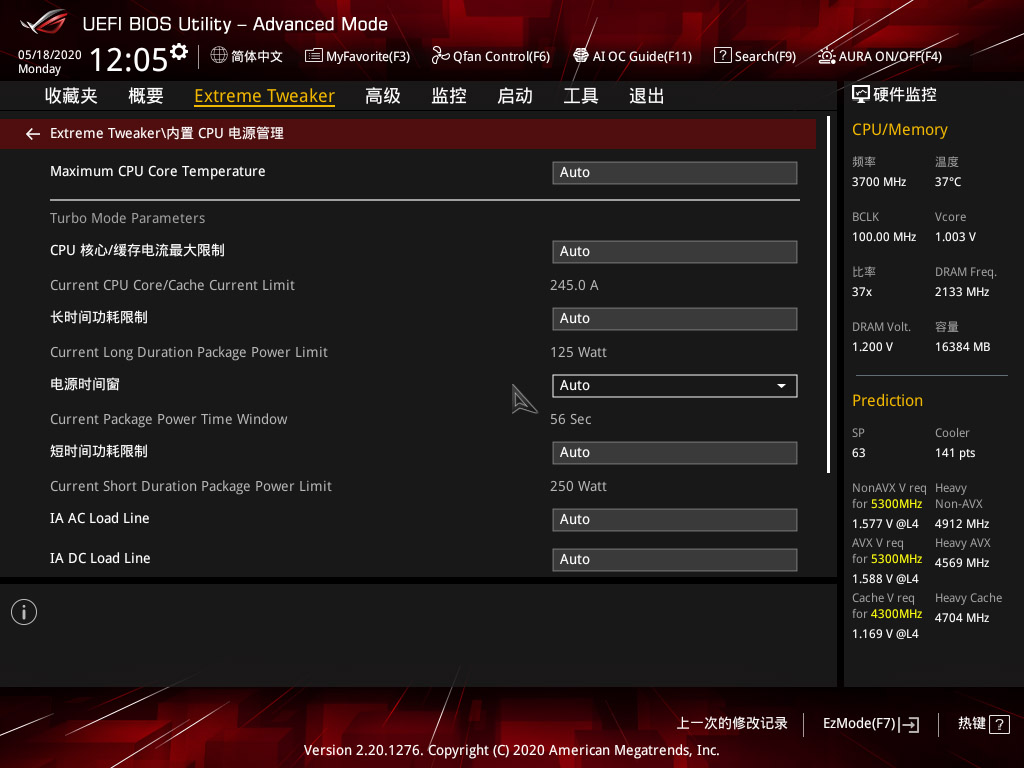Expand the 电源时间窗 Auto dropdown

click(674, 385)
